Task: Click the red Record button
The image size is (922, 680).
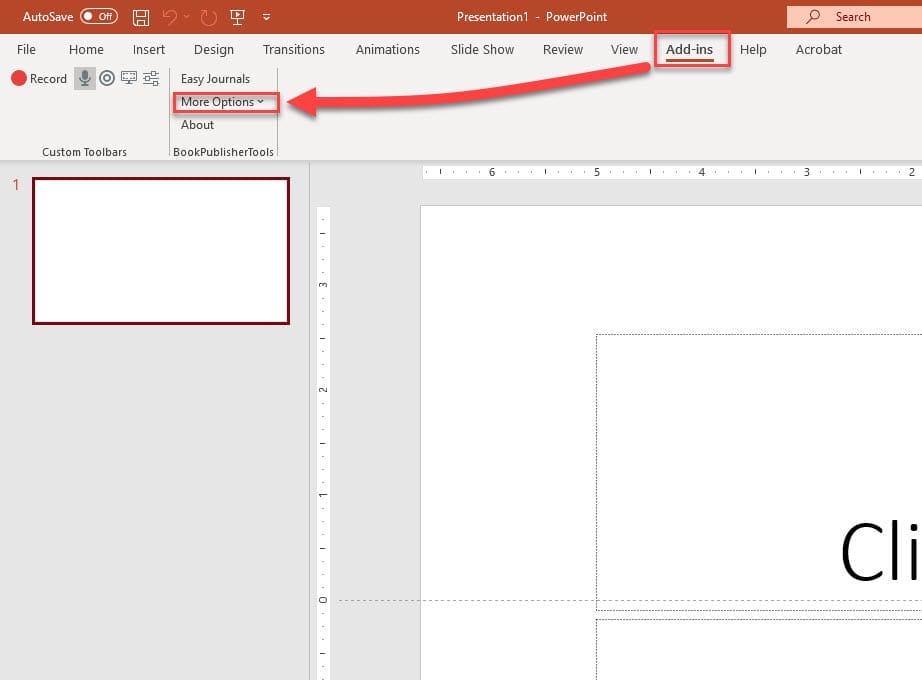Action: [x=39, y=78]
